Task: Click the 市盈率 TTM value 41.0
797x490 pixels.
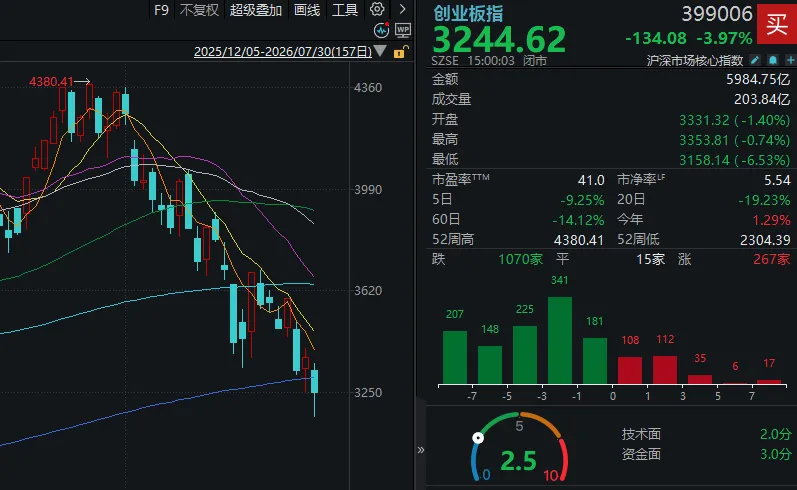Action: click(x=591, y=180)
